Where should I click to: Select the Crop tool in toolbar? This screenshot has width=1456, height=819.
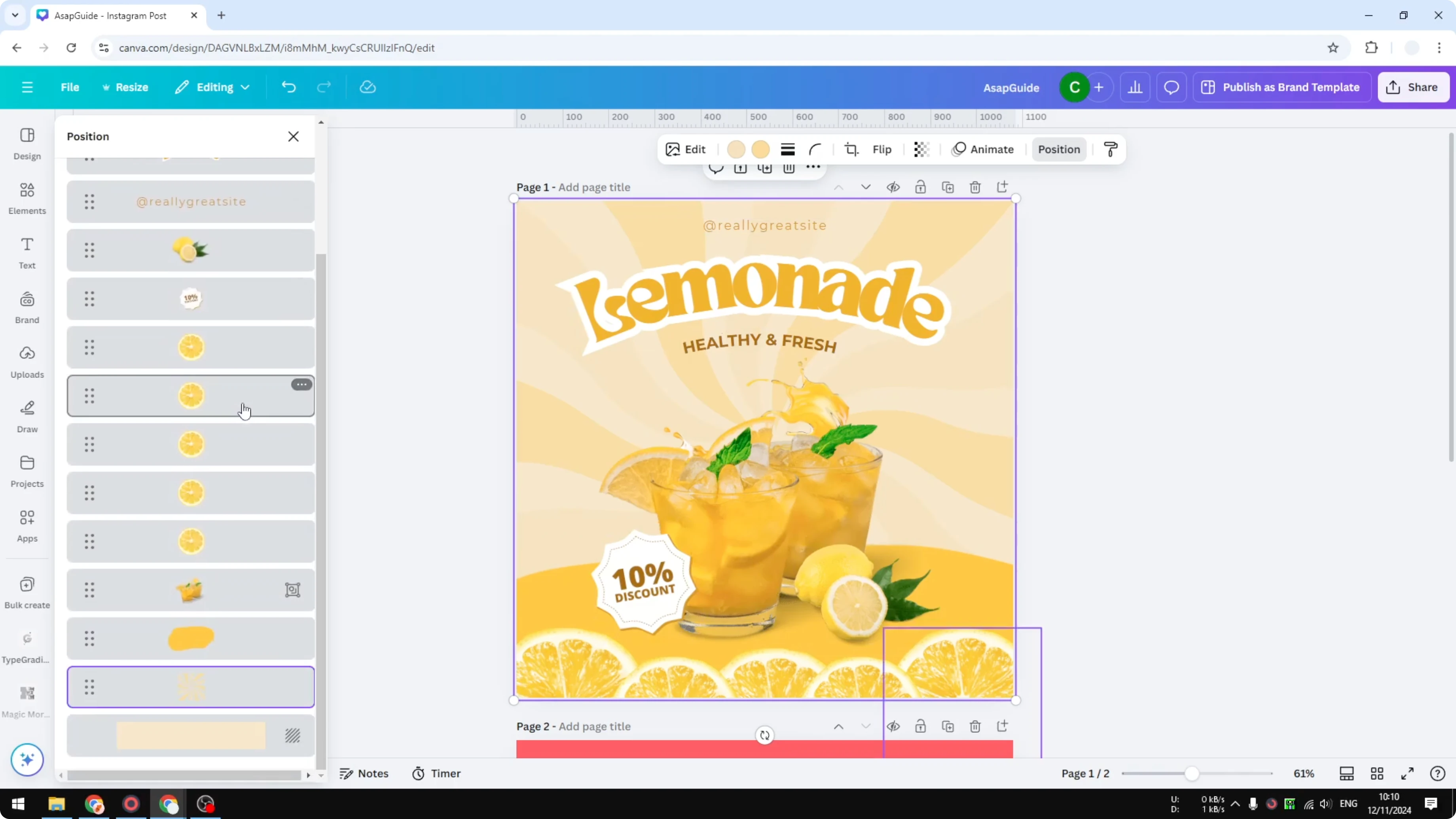852,149
